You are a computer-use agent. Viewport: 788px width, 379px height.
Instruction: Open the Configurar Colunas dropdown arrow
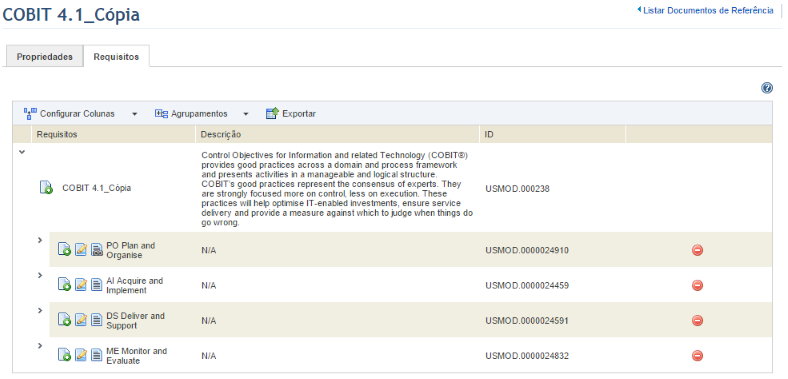tap(134, 114)
